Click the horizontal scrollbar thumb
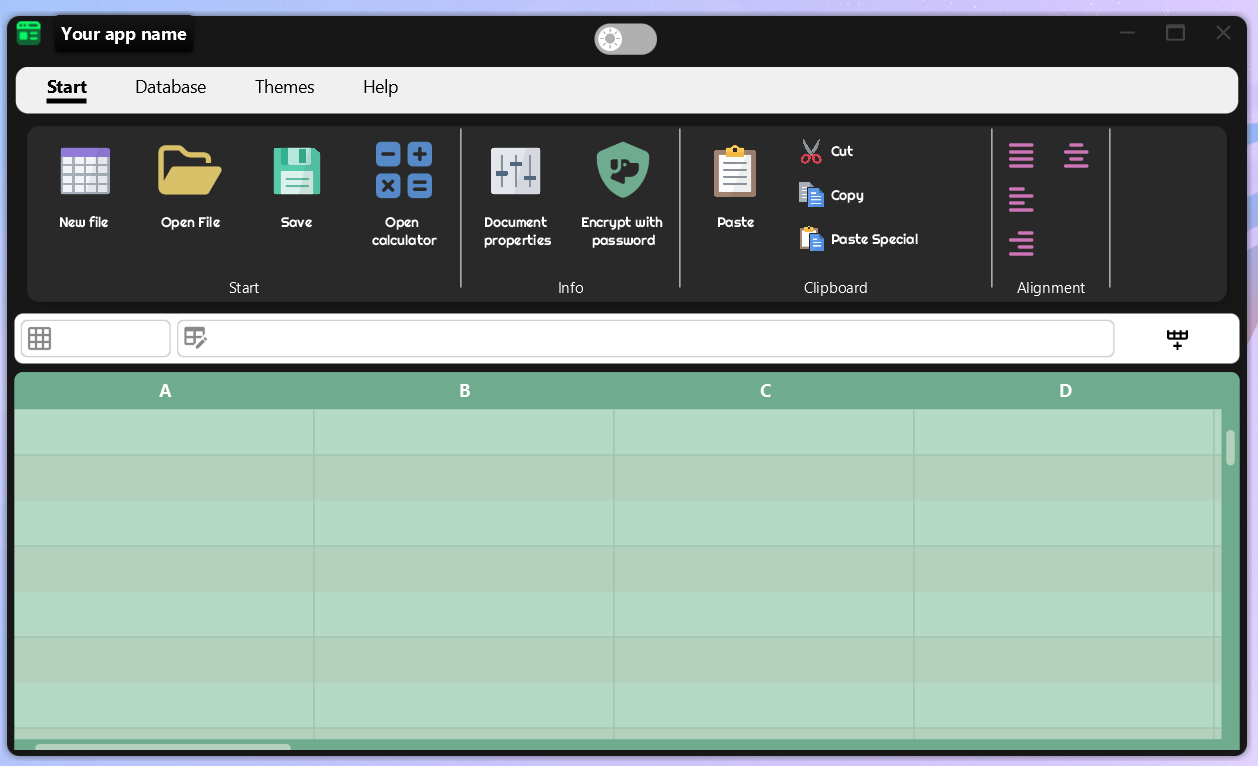 pos(163,747)
